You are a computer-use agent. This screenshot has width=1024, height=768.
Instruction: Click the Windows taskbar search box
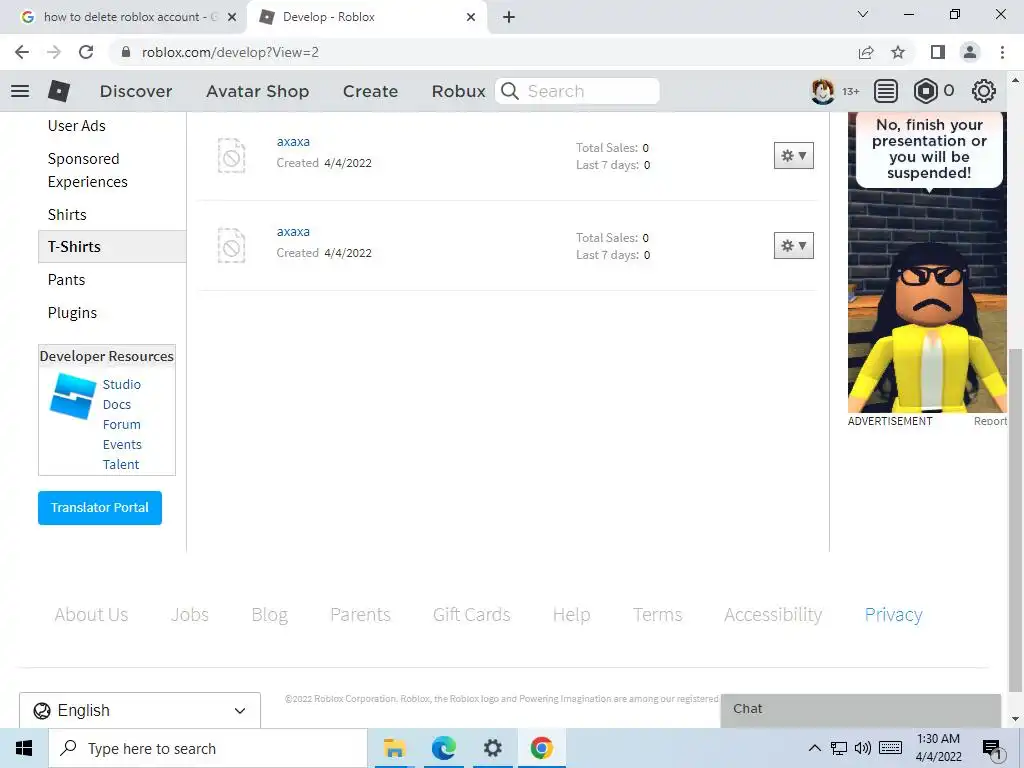pyautogui.click(x=208, y=748)
